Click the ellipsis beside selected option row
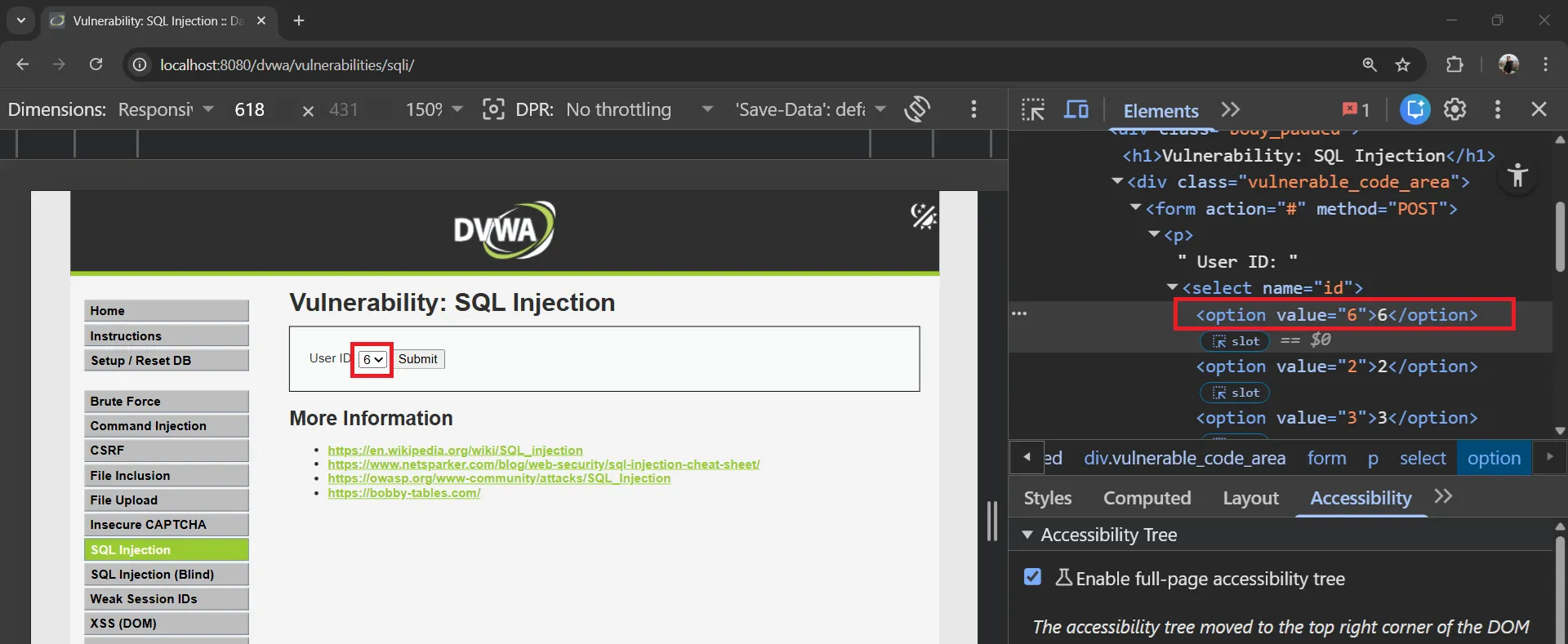The height and width of the screenshot is (644, 1568). click(x=1019, y=313)
